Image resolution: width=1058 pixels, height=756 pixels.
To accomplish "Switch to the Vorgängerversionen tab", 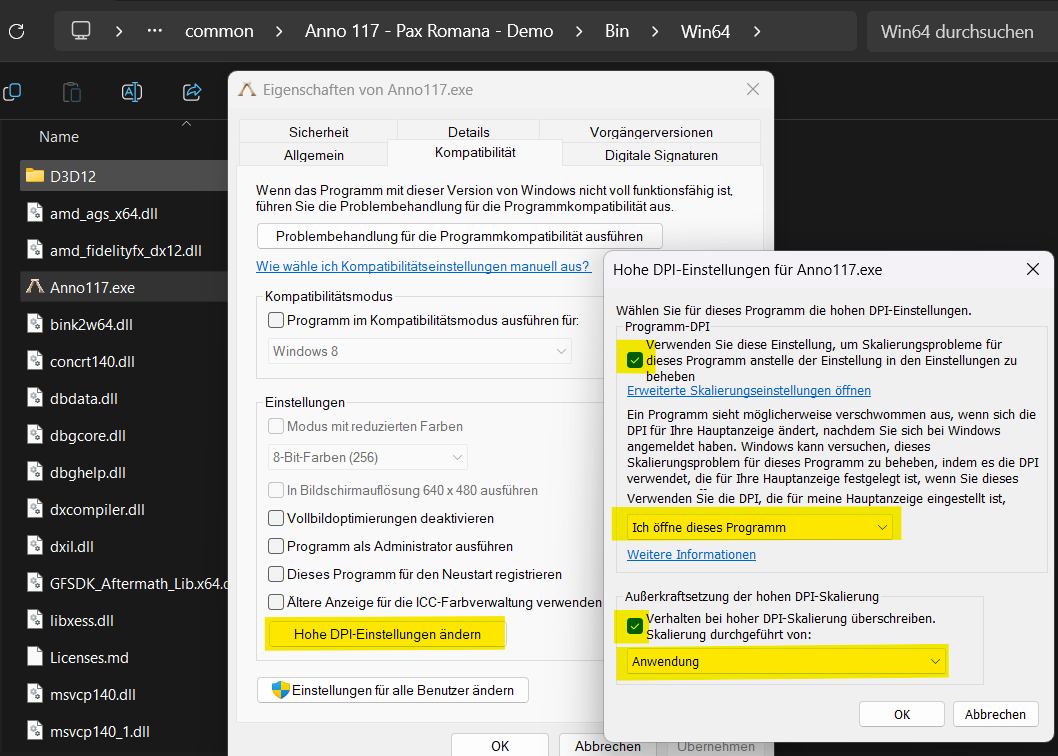I will tap(650, 132).
